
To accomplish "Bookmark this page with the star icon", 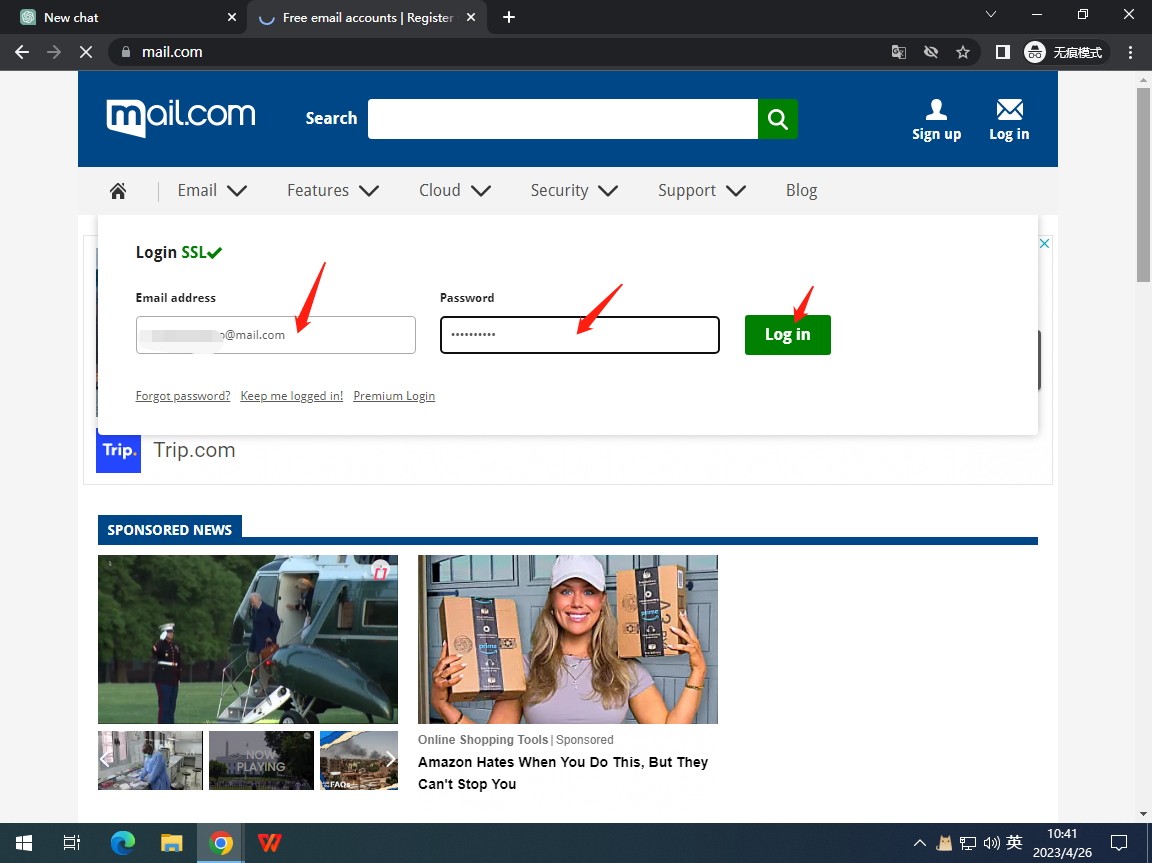I will [963, 52].
